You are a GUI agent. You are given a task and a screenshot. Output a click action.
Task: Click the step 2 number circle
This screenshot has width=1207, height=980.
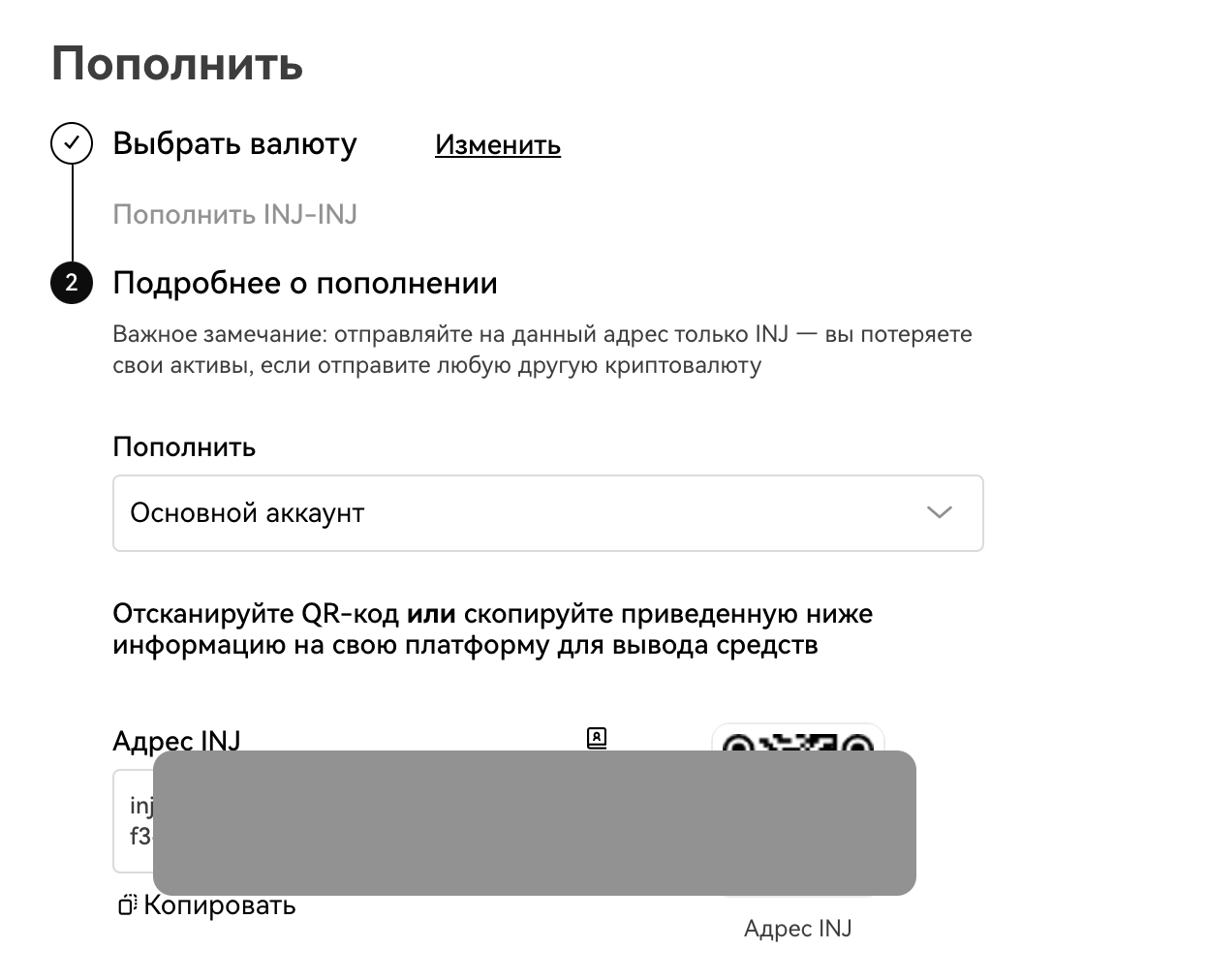pyautogui.click(x=72, y=283)
